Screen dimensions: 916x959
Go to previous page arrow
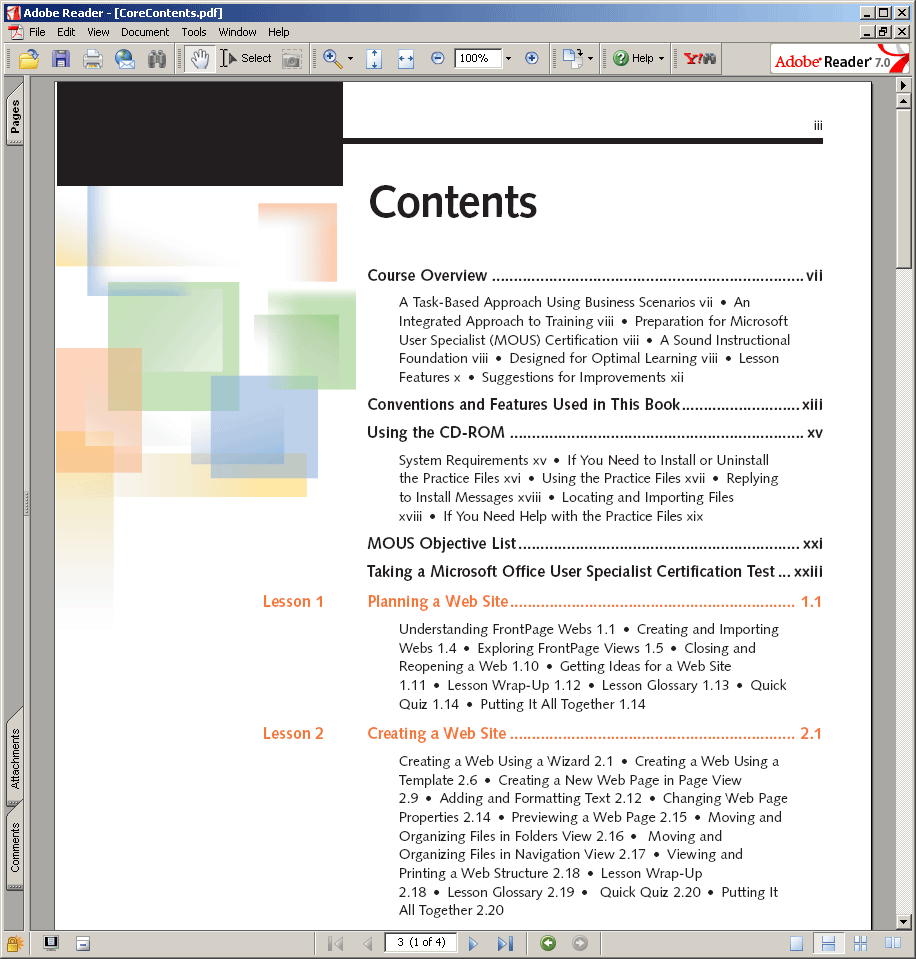[367, 943]
